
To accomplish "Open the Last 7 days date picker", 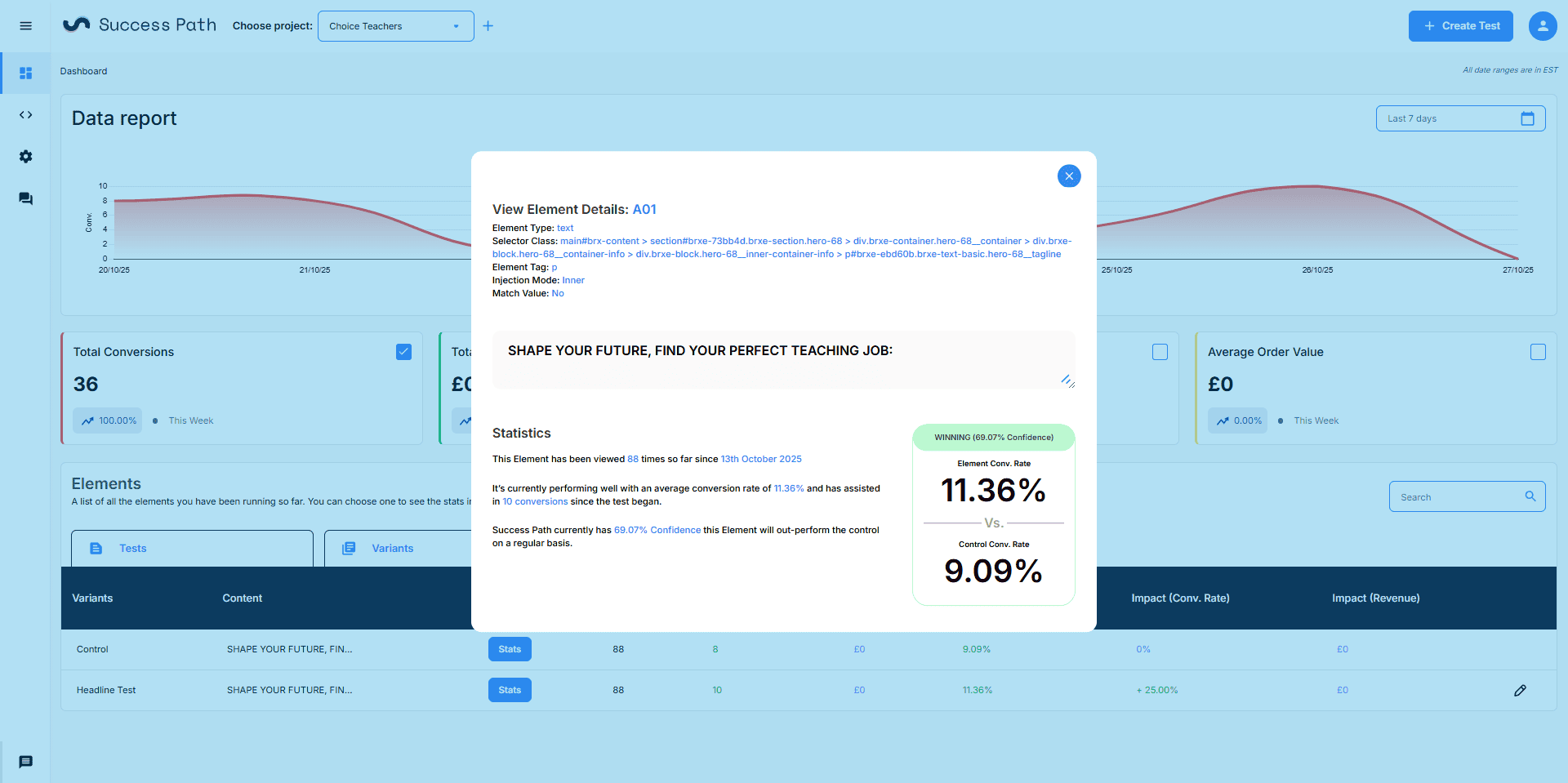I will click(x=1459, y=118).
